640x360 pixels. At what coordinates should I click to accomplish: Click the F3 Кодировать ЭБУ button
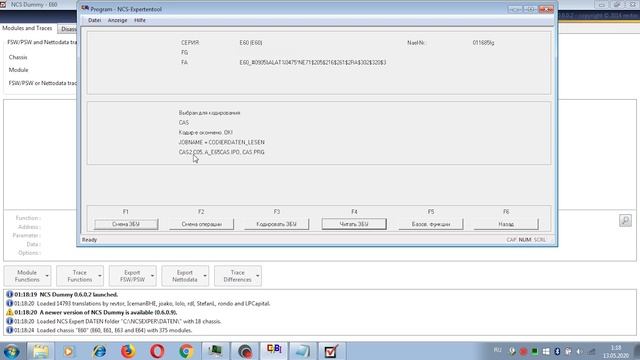coord(276,224)
